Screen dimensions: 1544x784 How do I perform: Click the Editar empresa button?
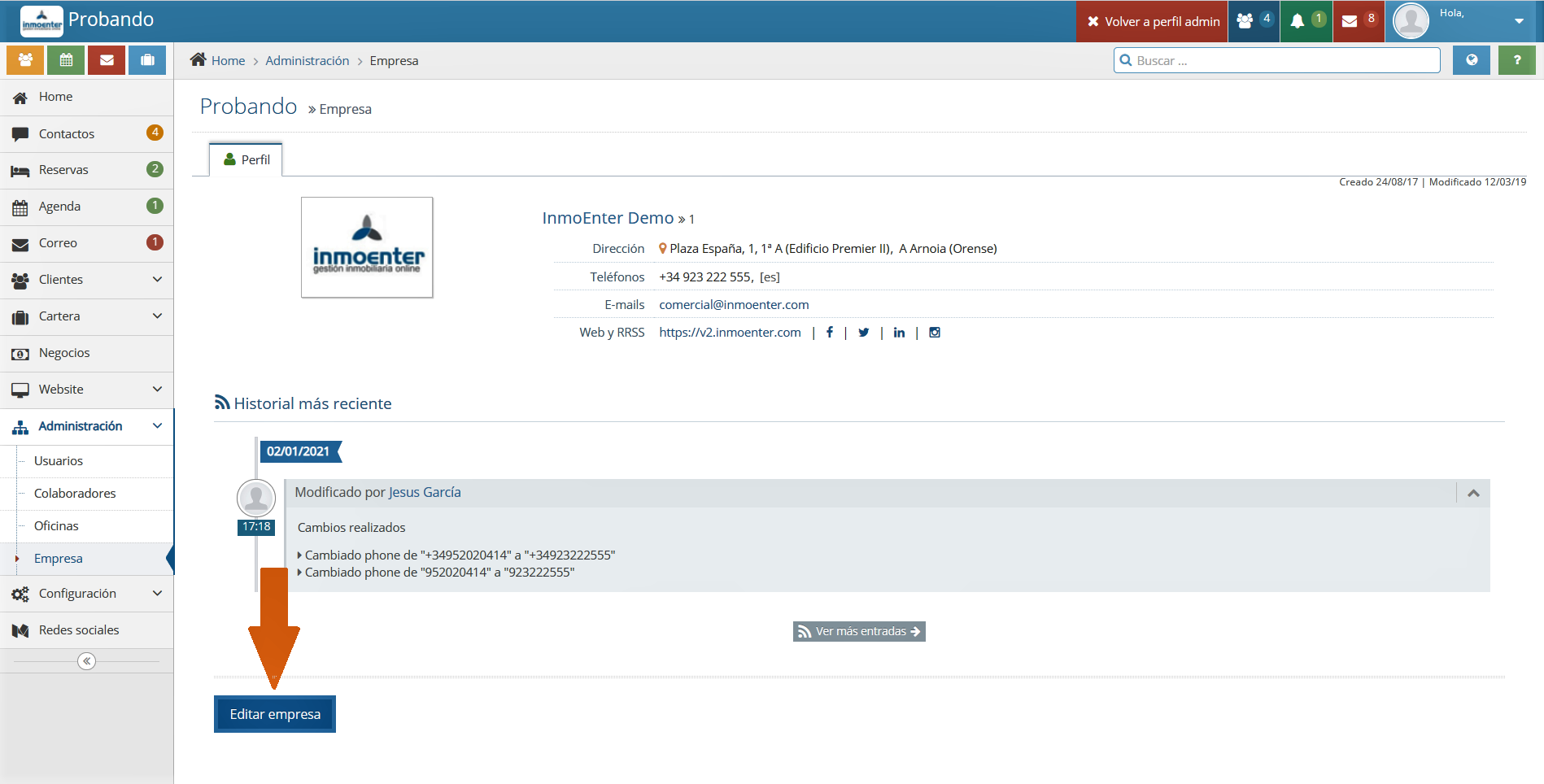(275, 714)
